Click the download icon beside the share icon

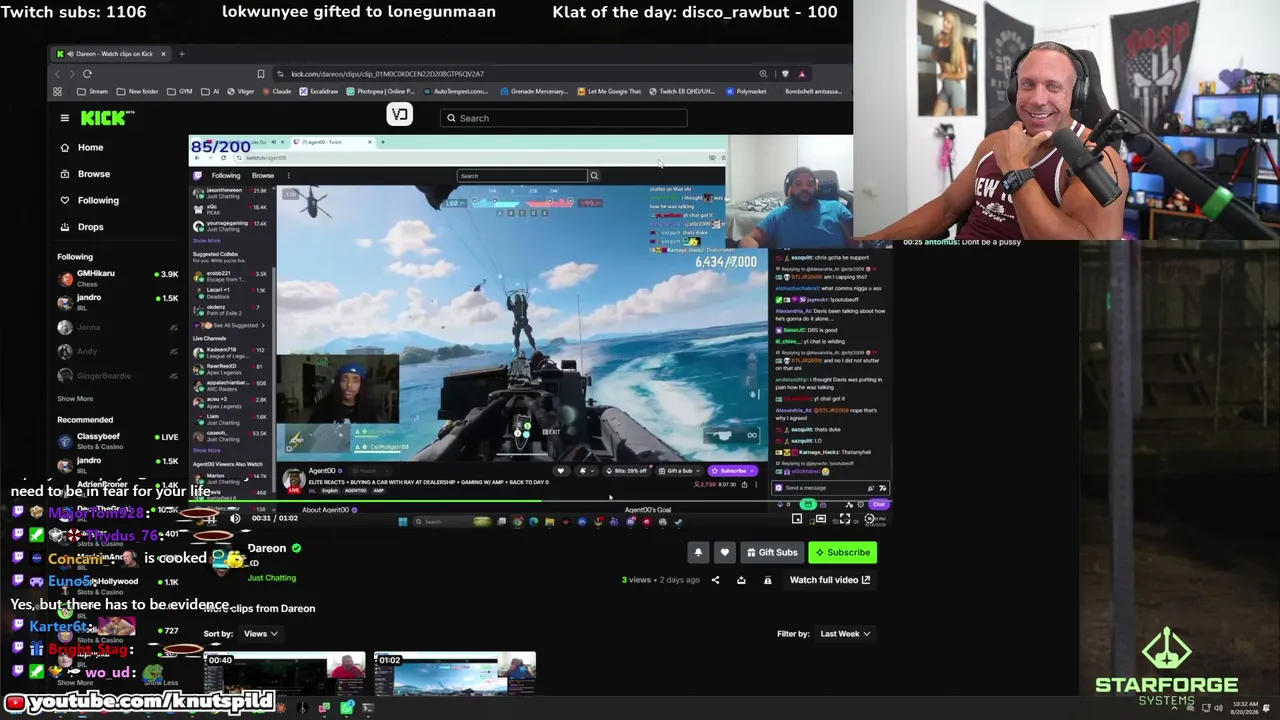coord(741,580)
